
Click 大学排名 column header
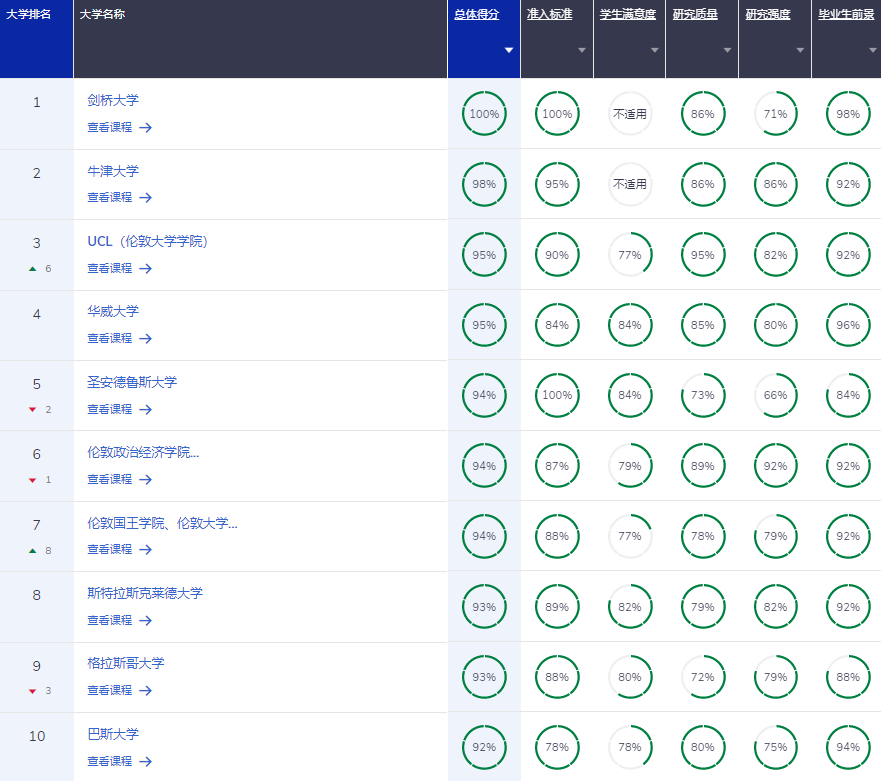[37, 39]
